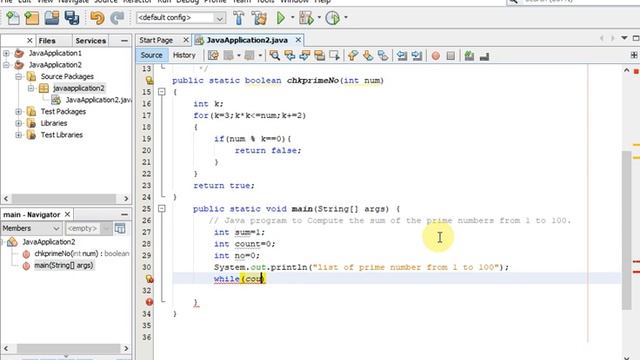This screenshot has width=640, height=360.
Task: Close the JavaApplication2.java tab
Action: click(x=298, y=40)
